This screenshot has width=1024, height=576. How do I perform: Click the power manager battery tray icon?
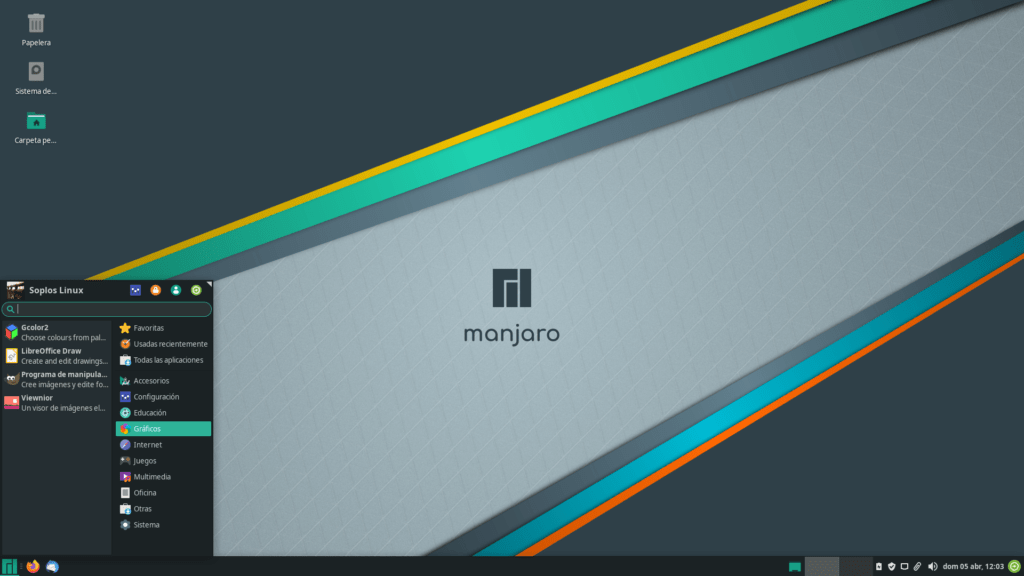[879, 567]
